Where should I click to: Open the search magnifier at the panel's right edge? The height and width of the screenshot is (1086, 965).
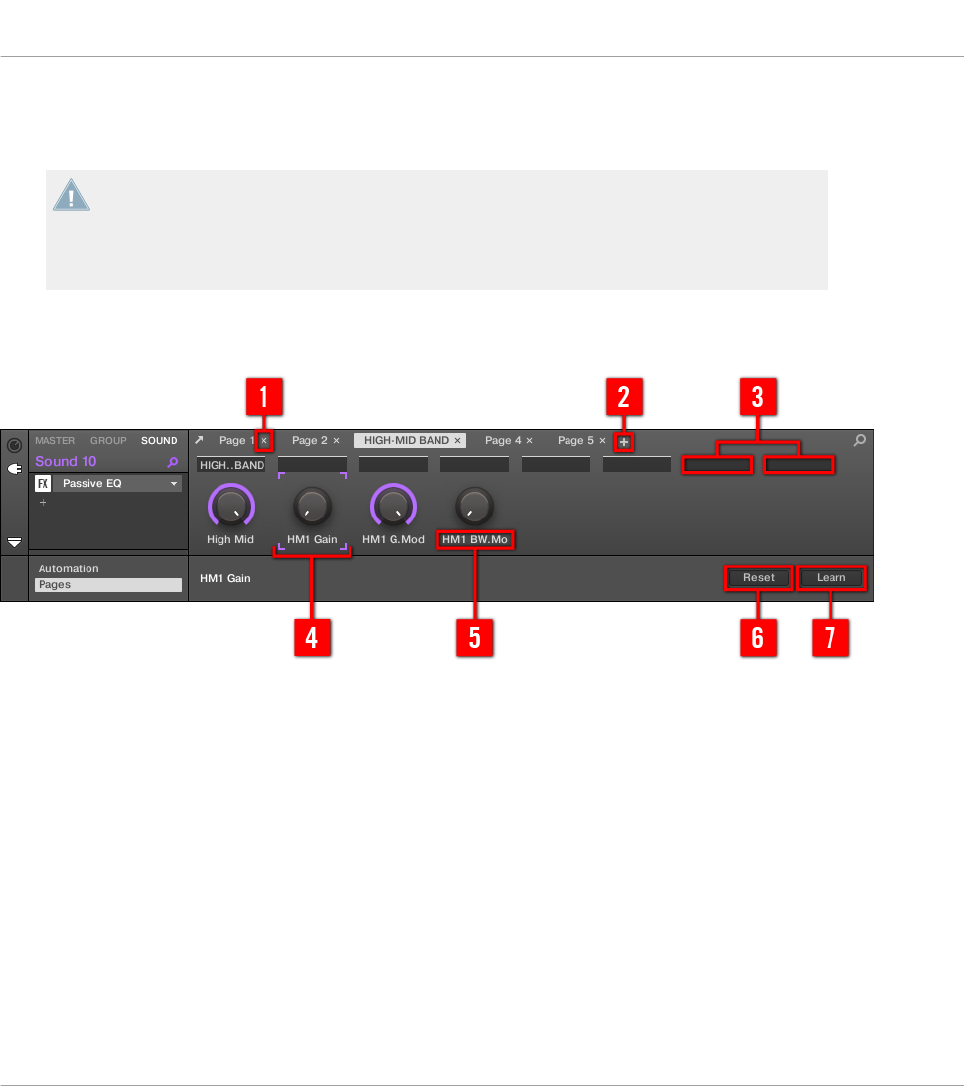click(860, 440)
